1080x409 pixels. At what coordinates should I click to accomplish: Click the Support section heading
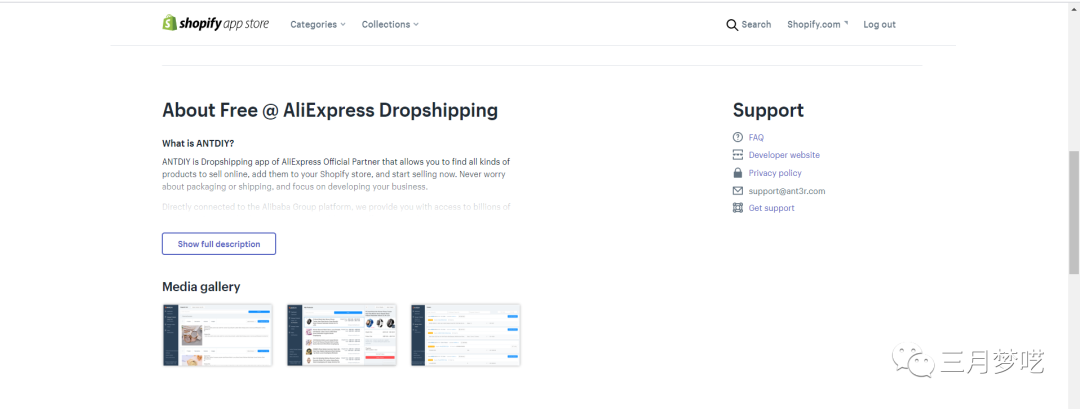click(x=768, y=110)
